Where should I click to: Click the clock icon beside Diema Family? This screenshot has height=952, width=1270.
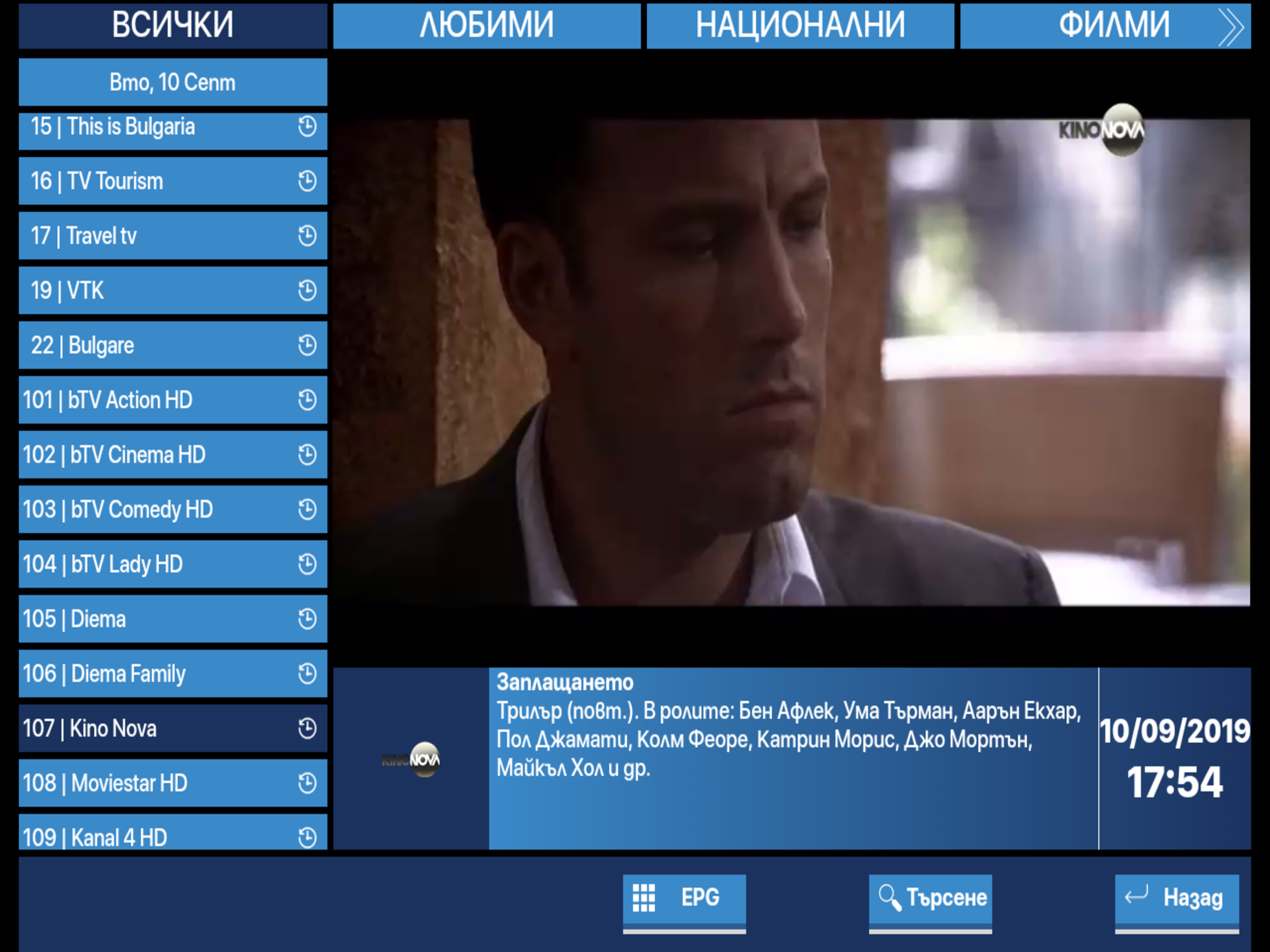point(307,674)
